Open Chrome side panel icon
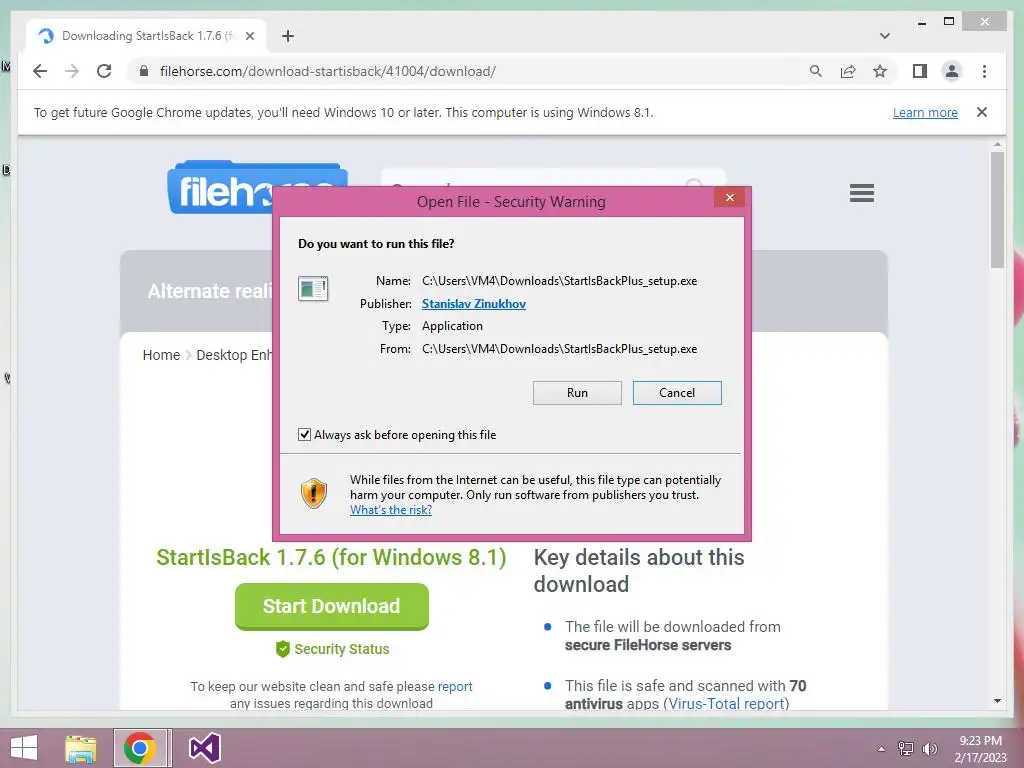The height and width of the screenshot is (768, 1024). [x=920, y=71]
